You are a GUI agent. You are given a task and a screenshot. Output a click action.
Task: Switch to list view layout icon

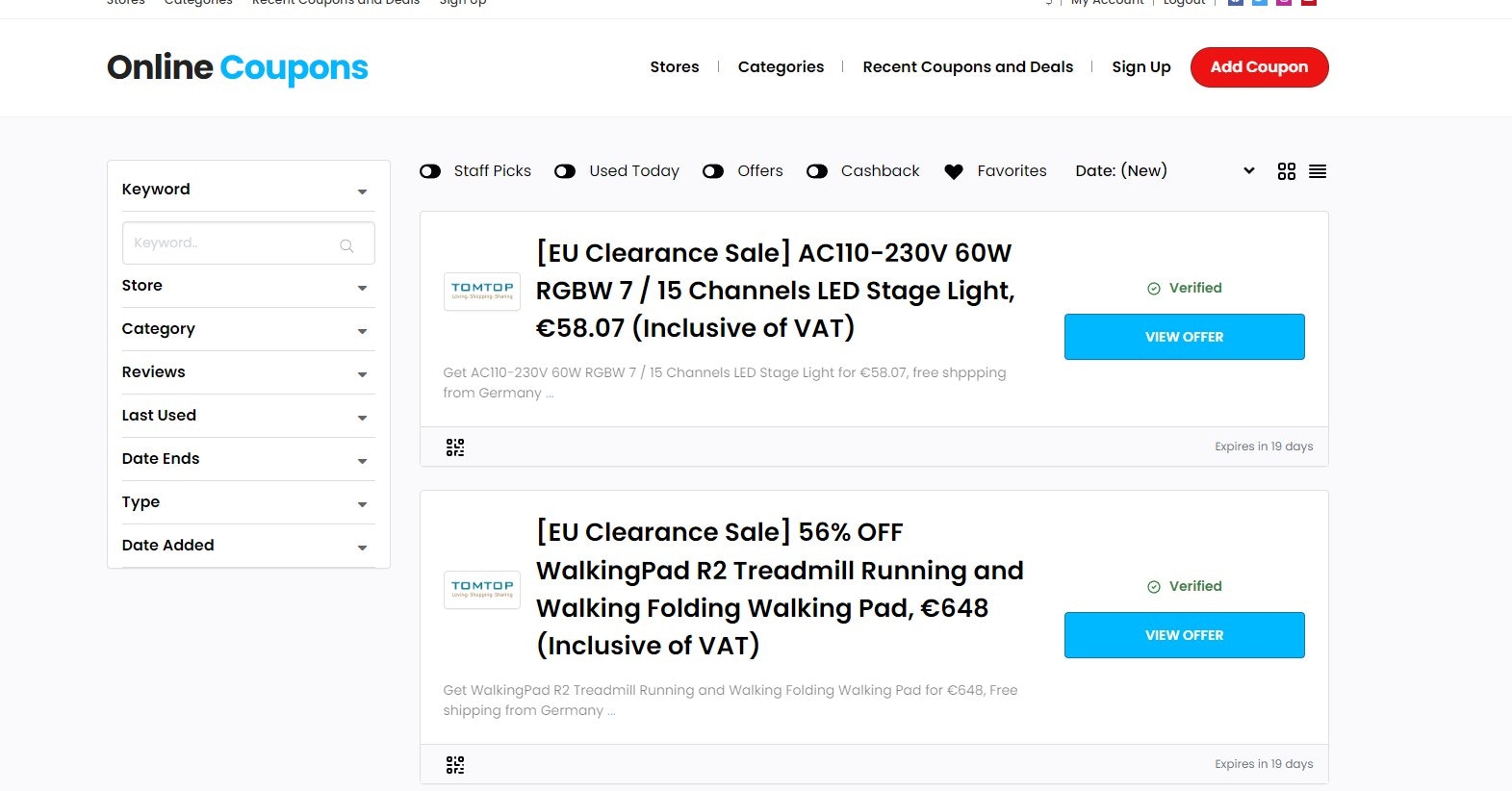point(1318,171)
